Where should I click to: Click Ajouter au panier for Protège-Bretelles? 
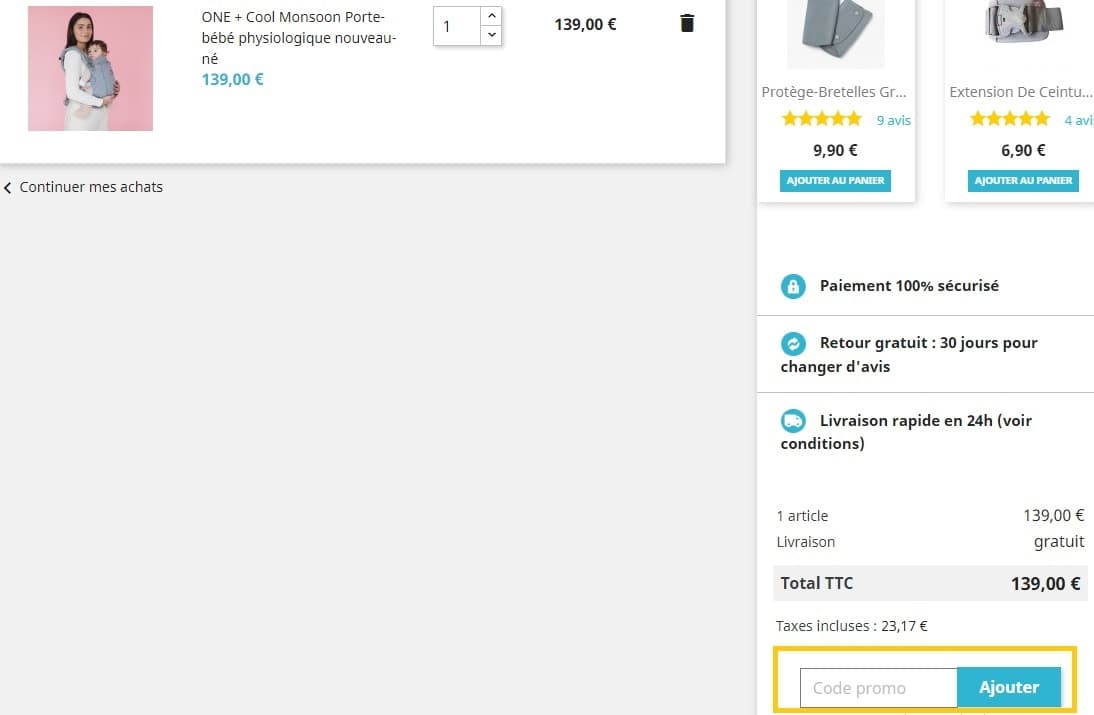[x=835, y=181]
